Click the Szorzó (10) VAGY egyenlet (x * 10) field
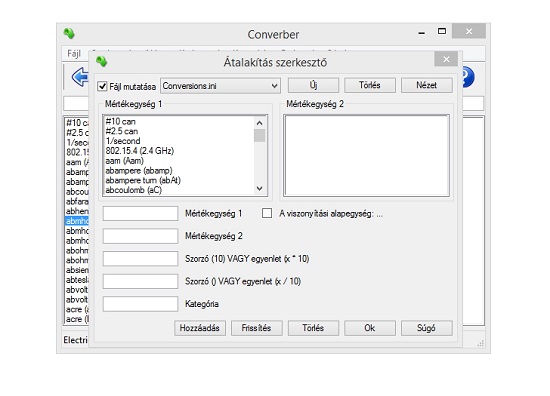The image size is (550, 396). [140, 259]
